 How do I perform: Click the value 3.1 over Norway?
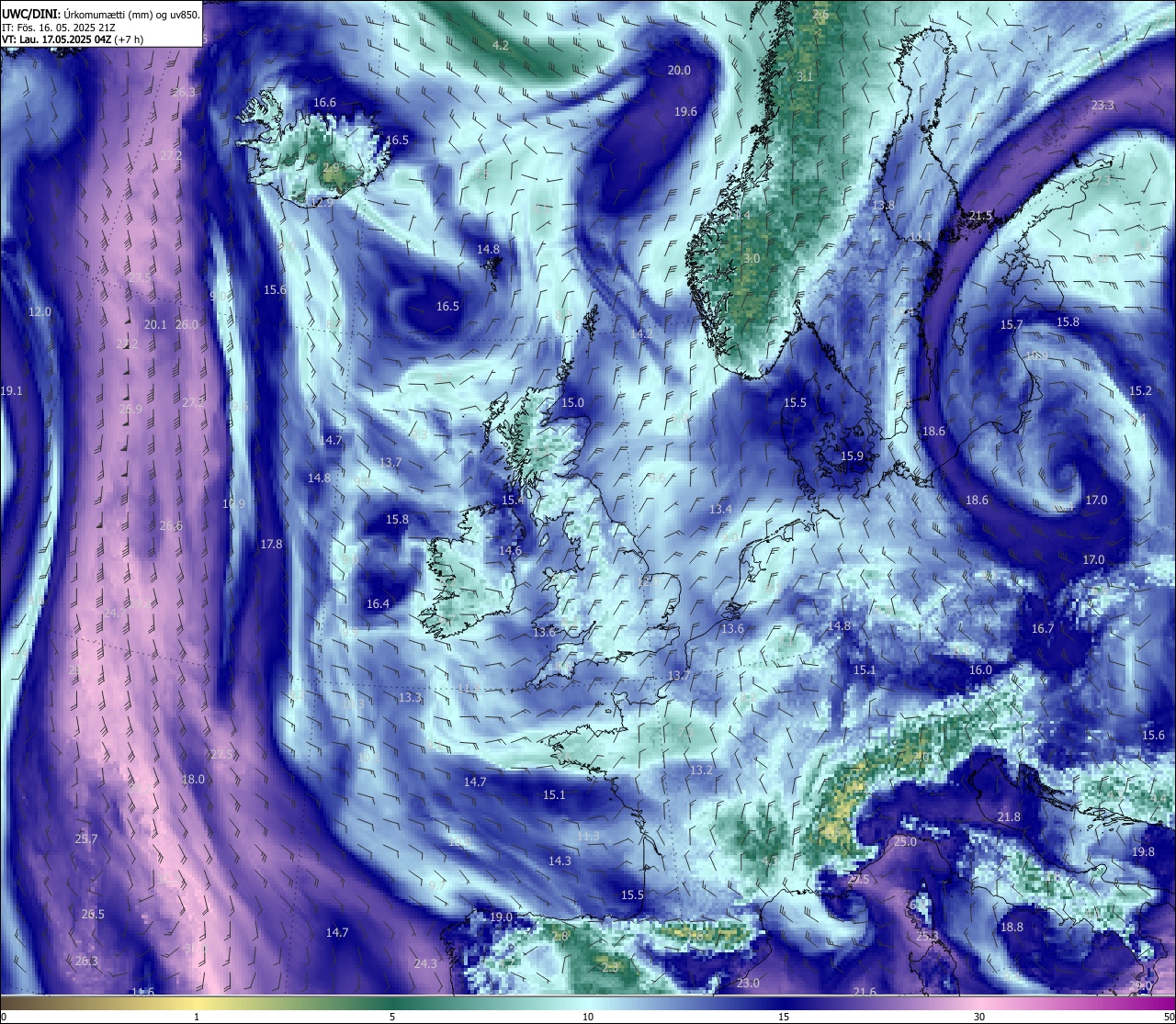(x=805, y=76)
